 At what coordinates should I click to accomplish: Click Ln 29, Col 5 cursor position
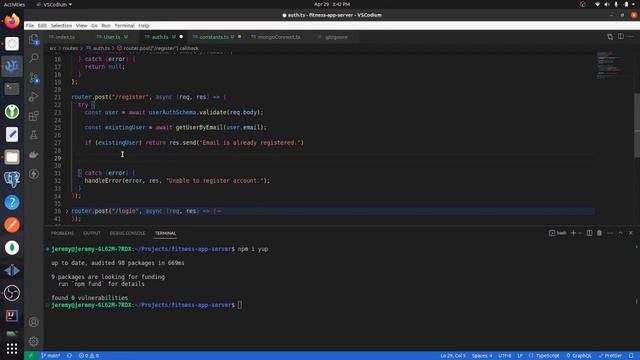pyautogui.click(x=453, y=356)
